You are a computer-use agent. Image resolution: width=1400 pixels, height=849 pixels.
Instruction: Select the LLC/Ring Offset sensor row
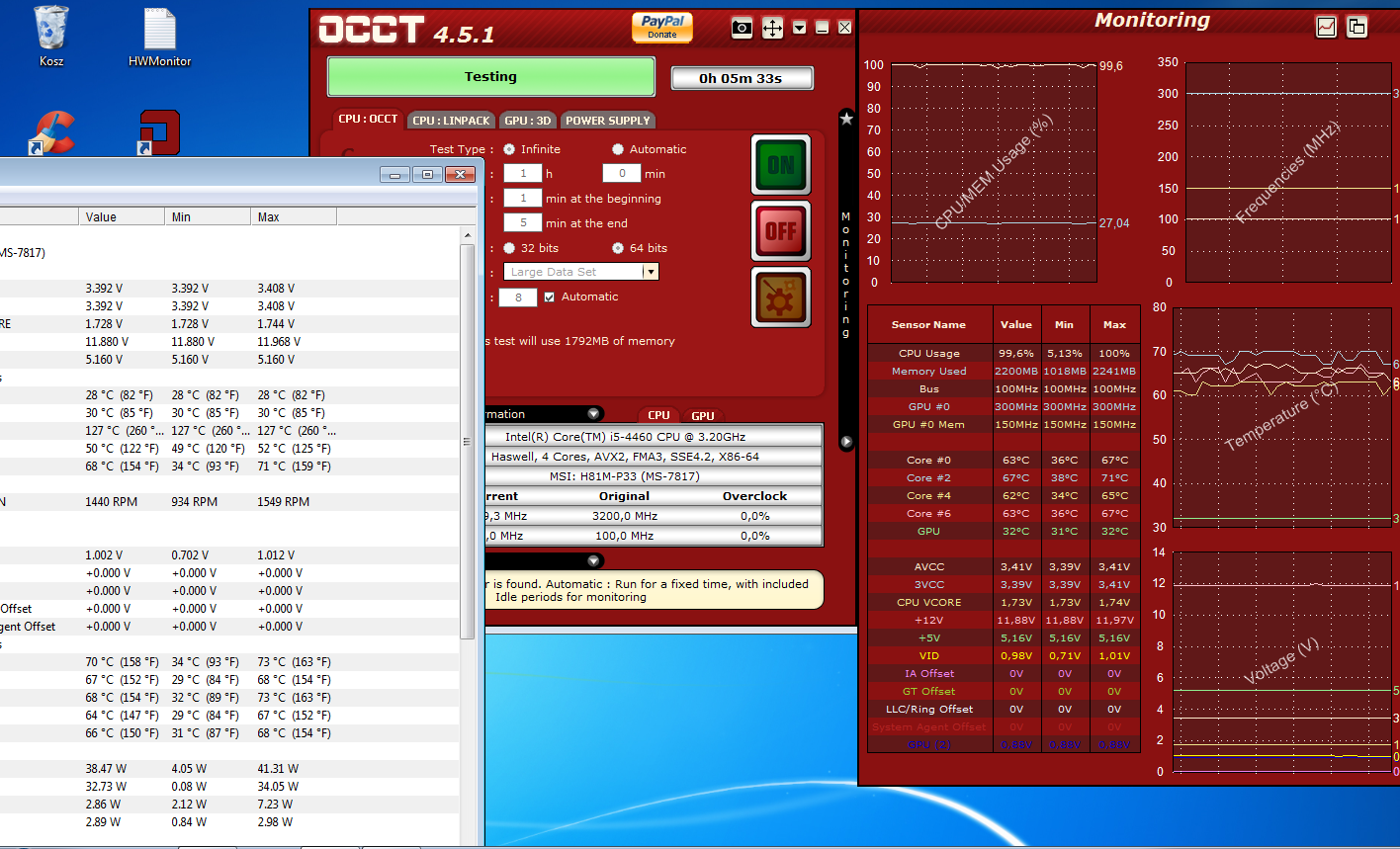click(x=1004, y=709)
